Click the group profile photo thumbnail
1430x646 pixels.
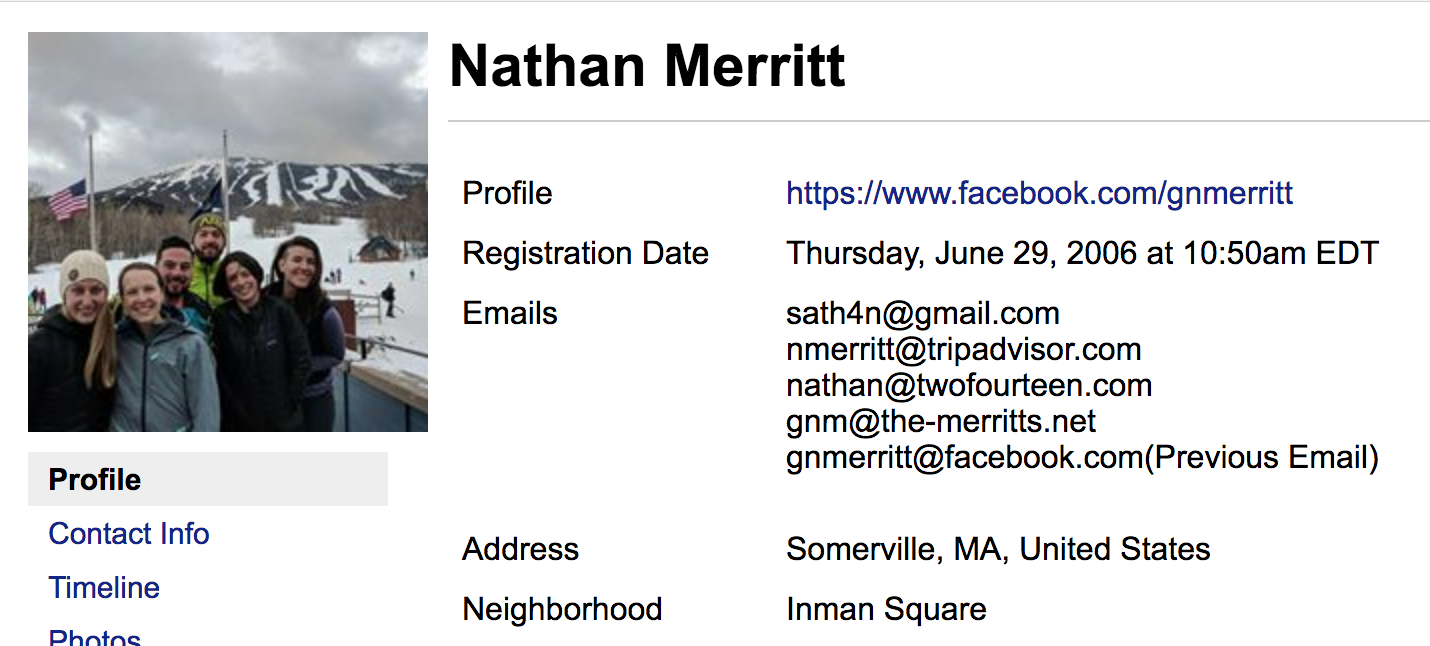point(228,232)
